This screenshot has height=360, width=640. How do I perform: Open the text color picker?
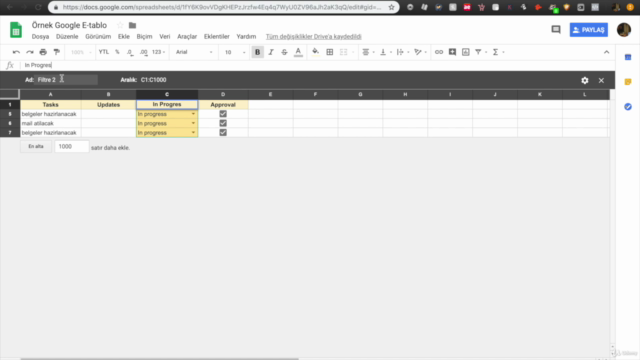coord(298,52)
